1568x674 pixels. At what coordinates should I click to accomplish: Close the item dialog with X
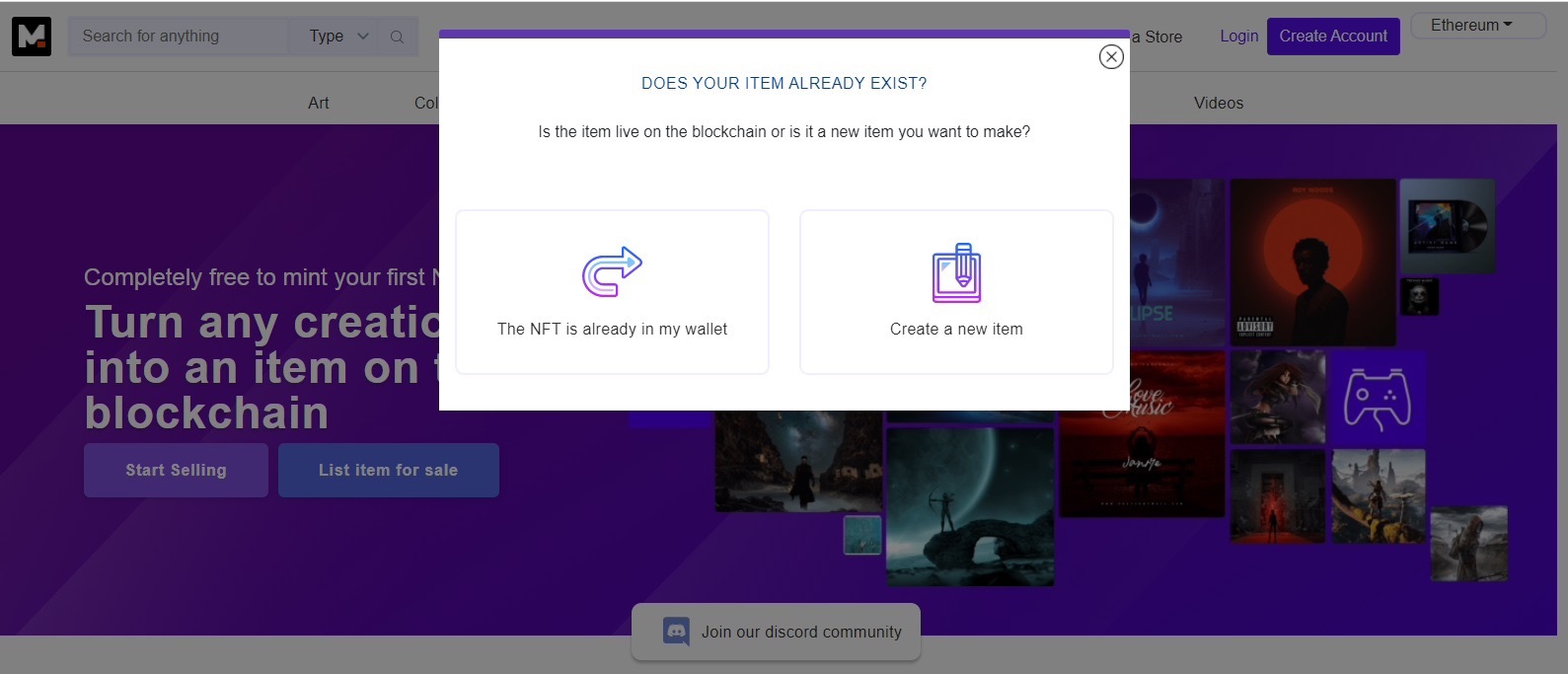click(x=1111, y=57)
